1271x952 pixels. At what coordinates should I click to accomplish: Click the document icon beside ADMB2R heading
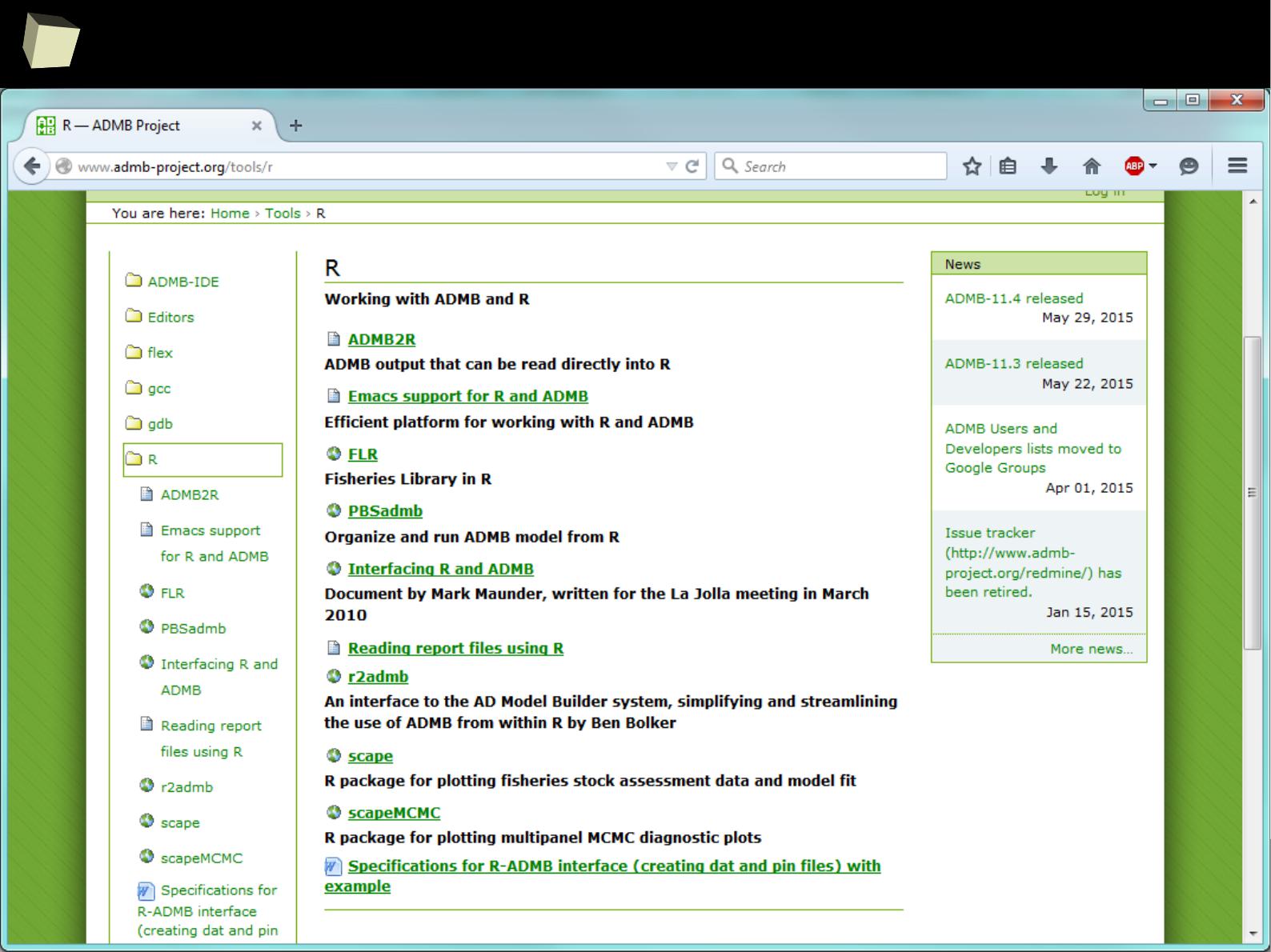[x=334, y=338]
